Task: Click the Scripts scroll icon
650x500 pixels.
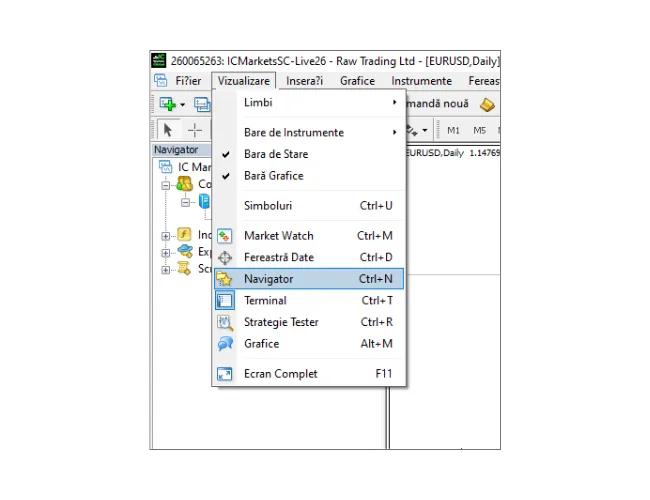Action: (x=184, y=268)
